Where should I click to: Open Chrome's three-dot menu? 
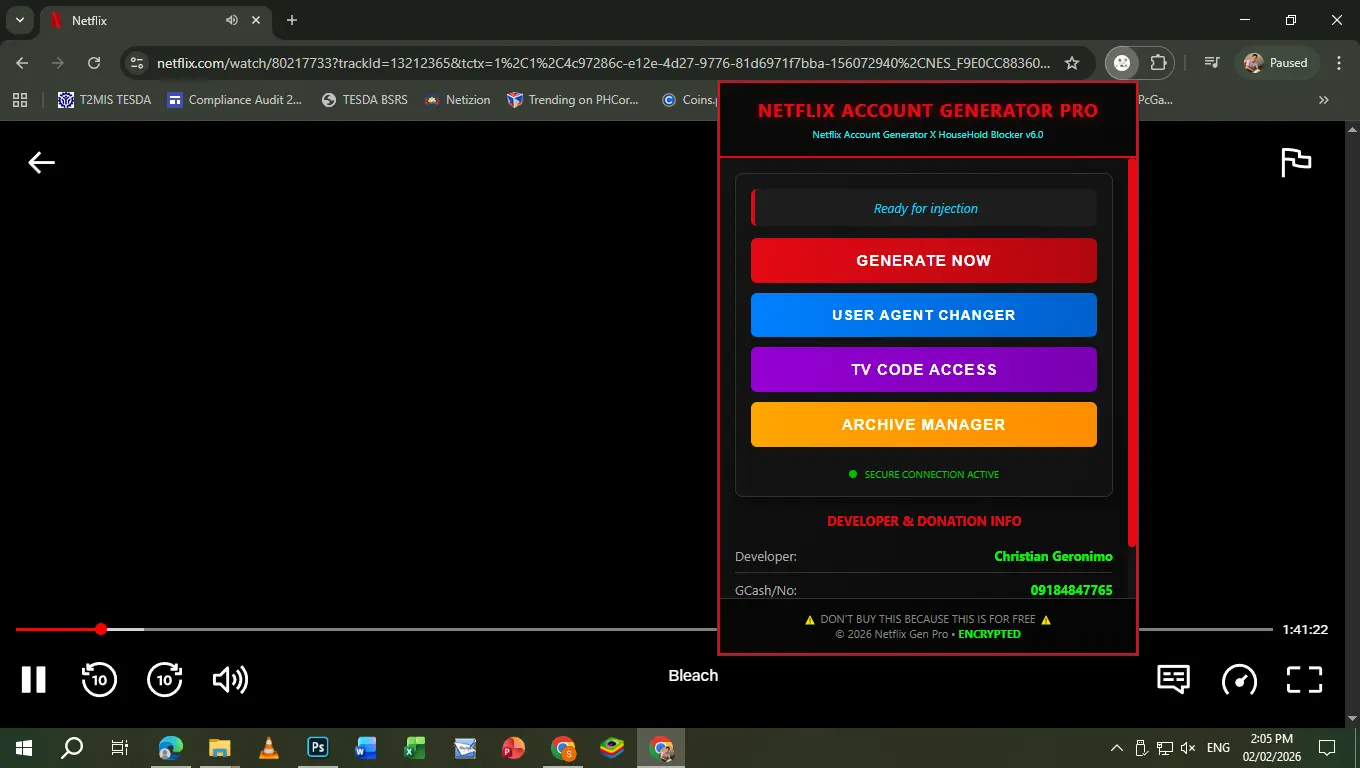(x=1339, y=62)
